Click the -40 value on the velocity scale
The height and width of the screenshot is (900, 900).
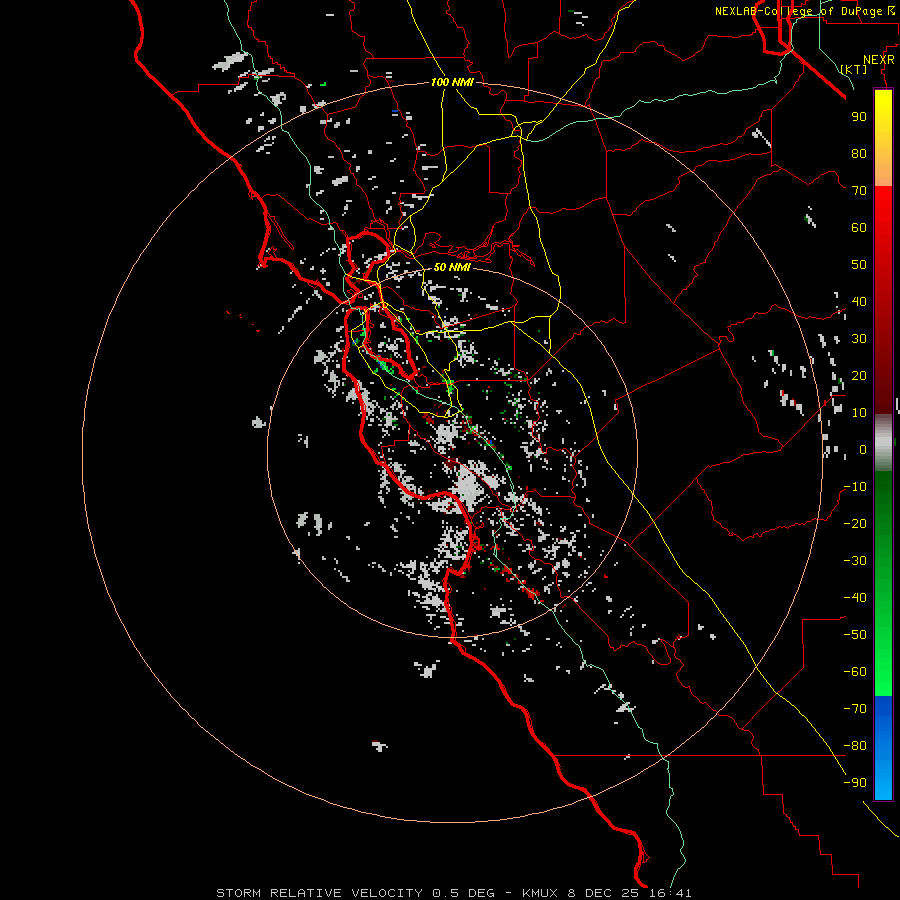pos(855,598)
